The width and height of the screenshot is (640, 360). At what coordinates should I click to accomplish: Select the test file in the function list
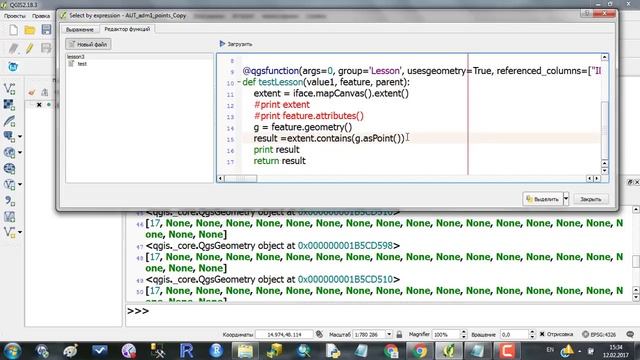point(82,64)
